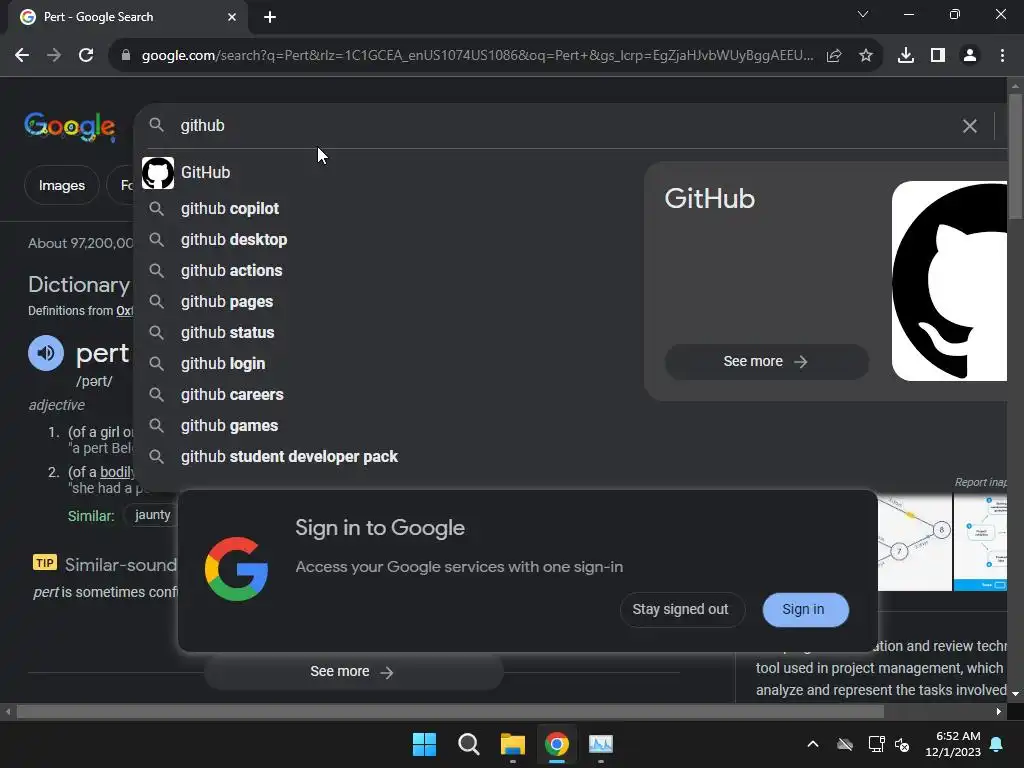This screenshot has width=1024, height=768.
Task: Click the jaunty similar-word chip
Action: (152, 515)
